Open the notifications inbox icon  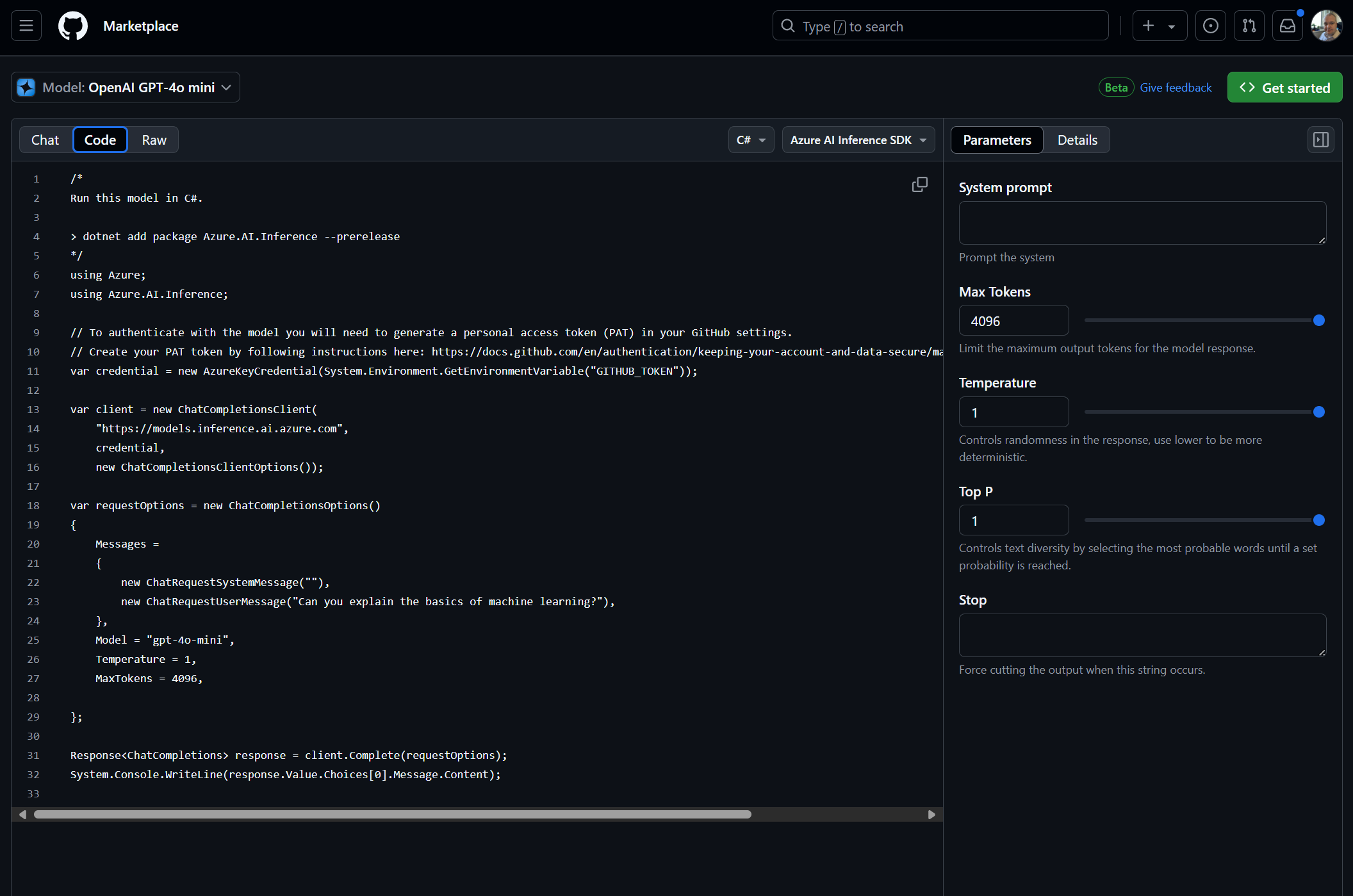coord(1287,26)
